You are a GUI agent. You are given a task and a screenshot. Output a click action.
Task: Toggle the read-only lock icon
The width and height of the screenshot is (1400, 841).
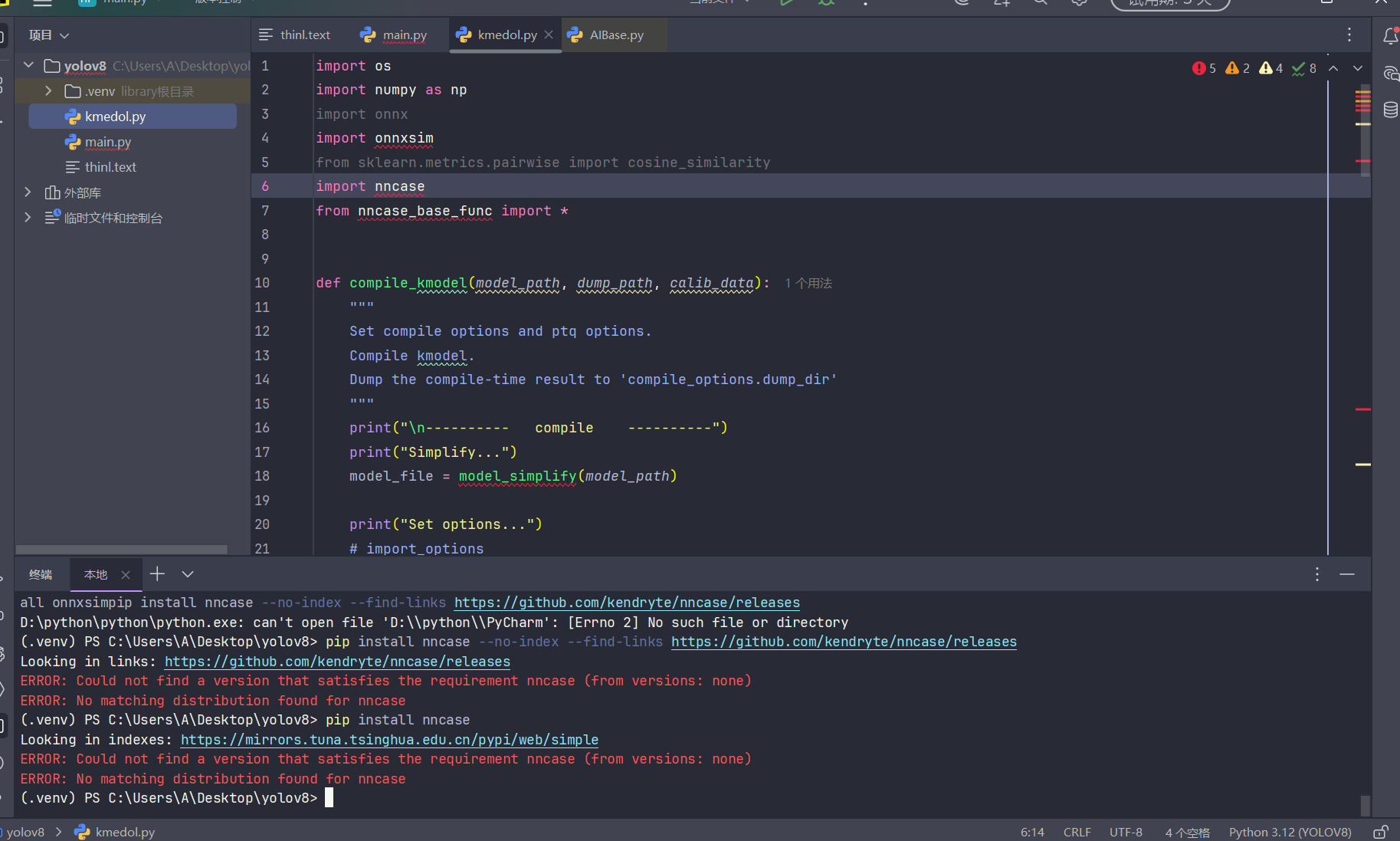(1380, 832)
